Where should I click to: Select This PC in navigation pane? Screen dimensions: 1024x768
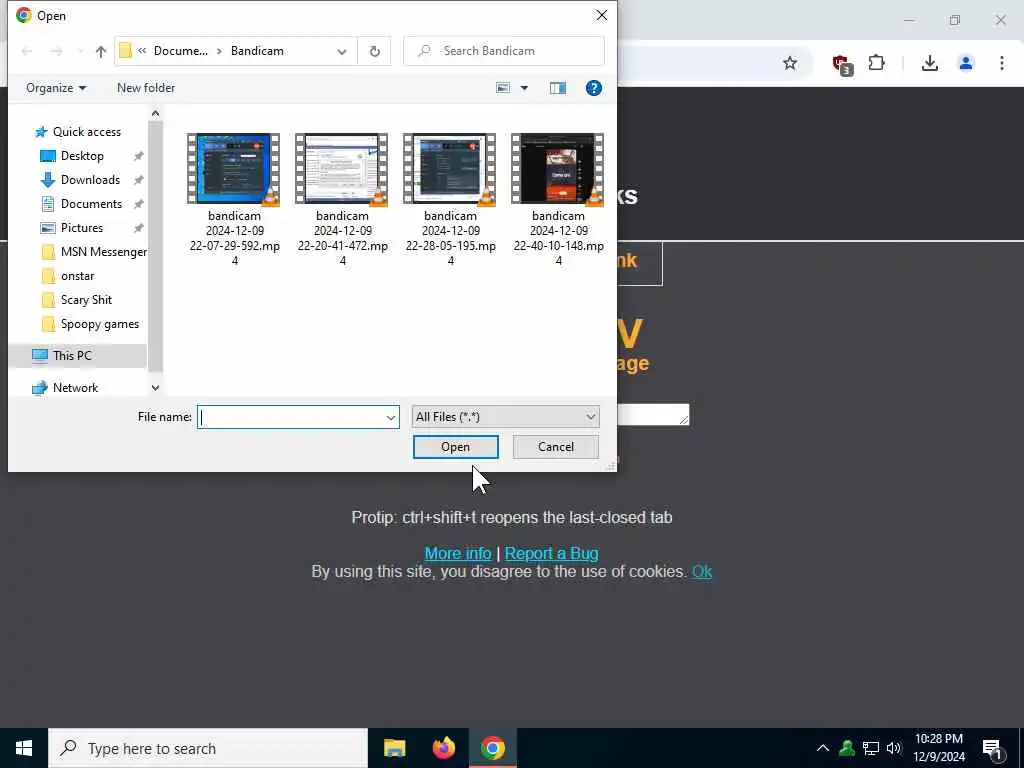(72, 356)
